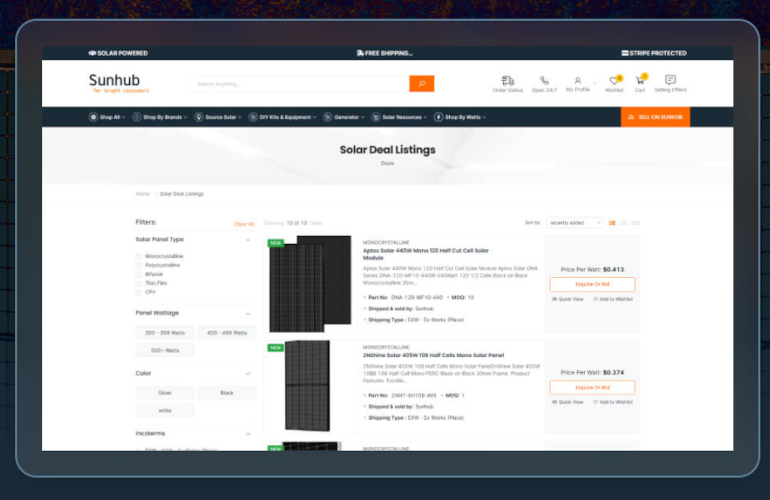Open the Shop By Brands menu
Screen dimensions: 770x500
point(162,117)
